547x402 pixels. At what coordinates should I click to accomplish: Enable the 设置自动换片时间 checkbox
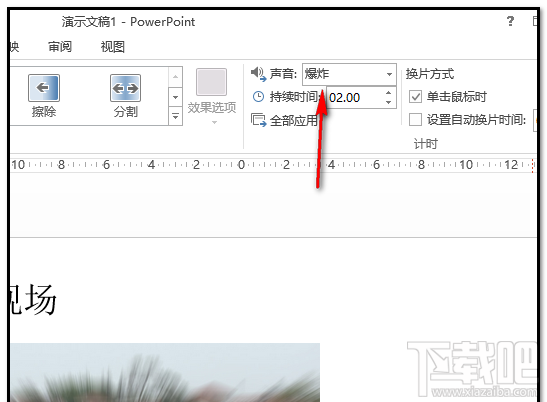coord(415,120)
